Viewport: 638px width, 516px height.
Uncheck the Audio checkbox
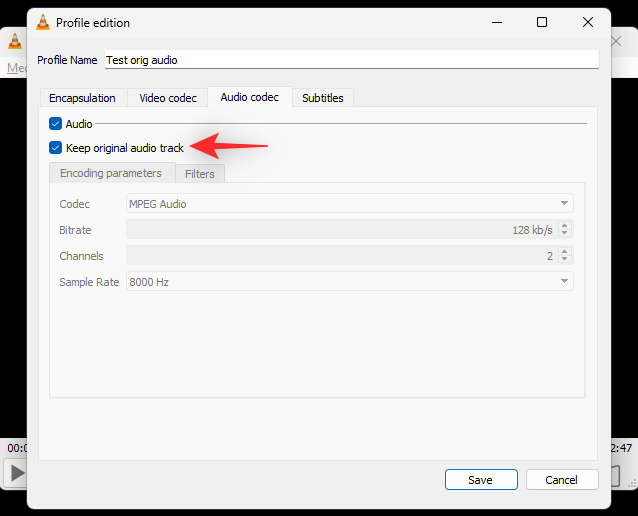[55, 123]
